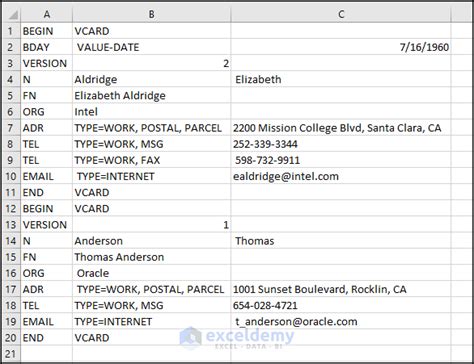Select ORG cell in row 16
The image size is (474, 364).
click(x=47, y=273)
